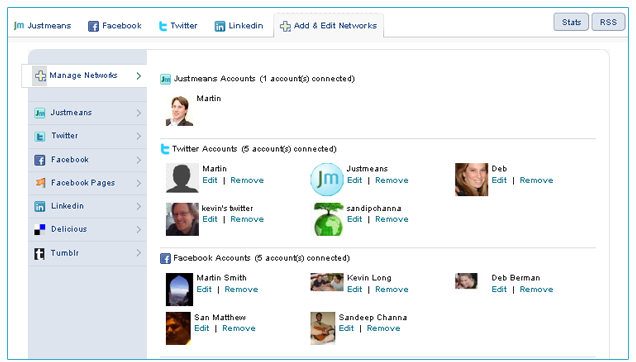Remove kevin's twitter account
This screenshot has width=636, height=362.
(247, 219)
